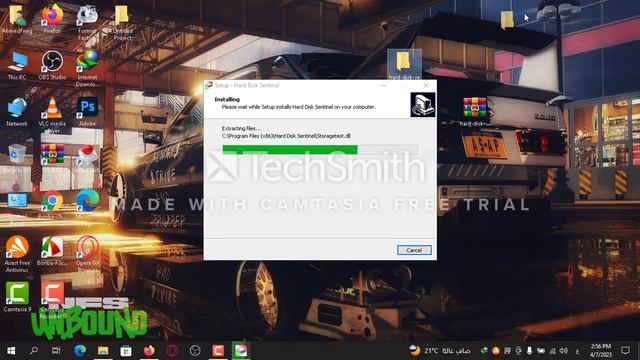
Task: Select the VLC media player shortcut
Action: (52, 116)
